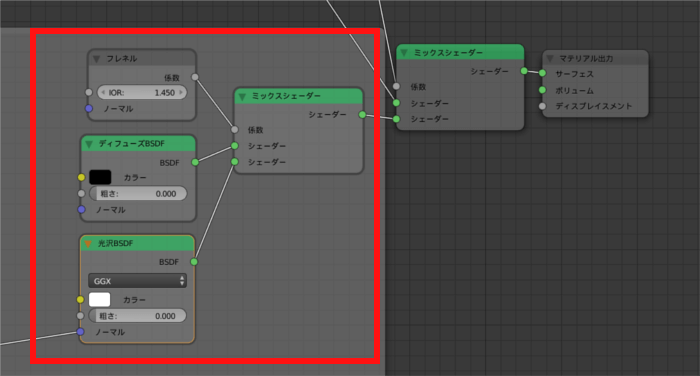
Task: Click the blue ノーマル socket on フレネル
Action: (89, 109)
